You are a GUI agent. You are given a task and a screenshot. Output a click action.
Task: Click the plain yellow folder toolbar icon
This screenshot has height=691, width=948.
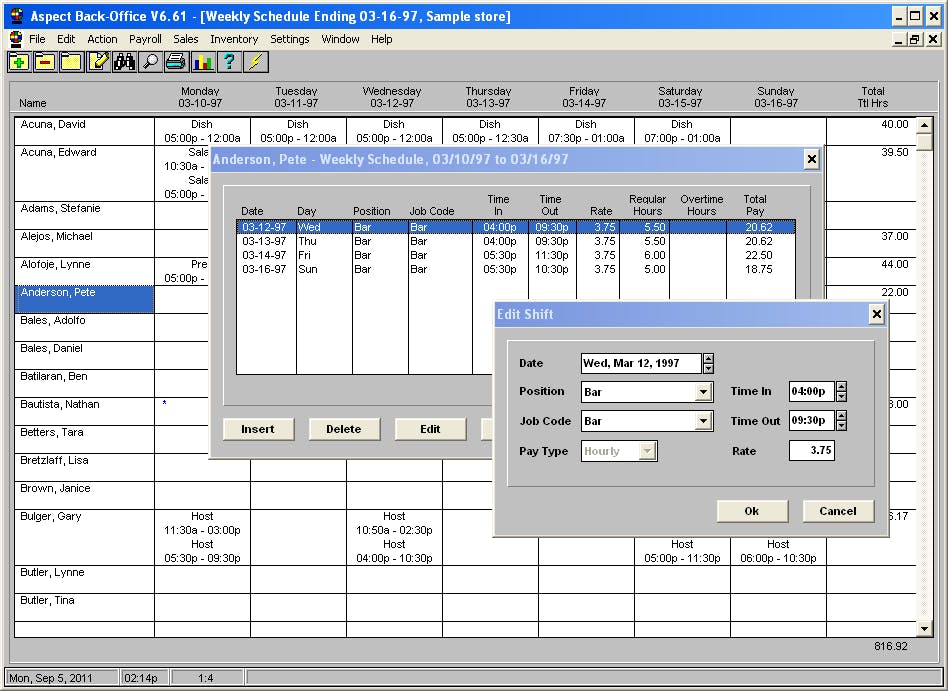pos(71,62)
